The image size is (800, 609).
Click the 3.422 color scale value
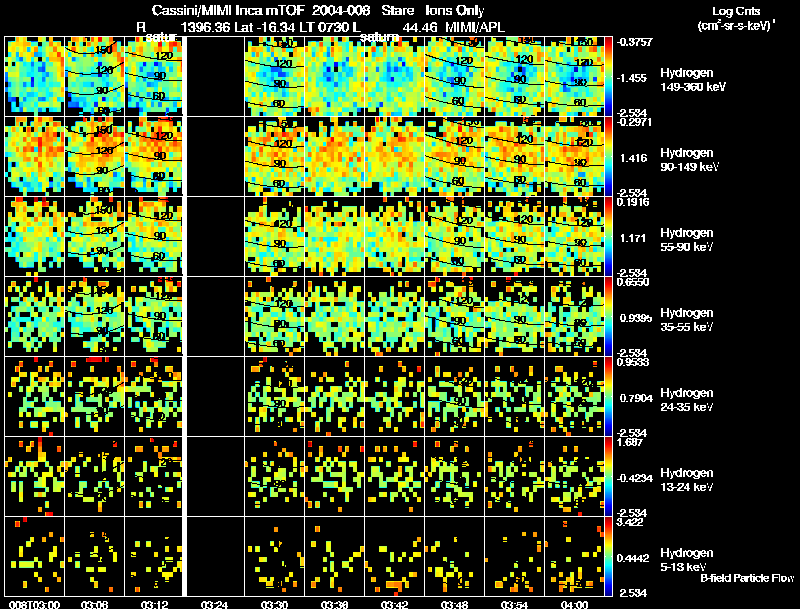click(x=630, y=522)
